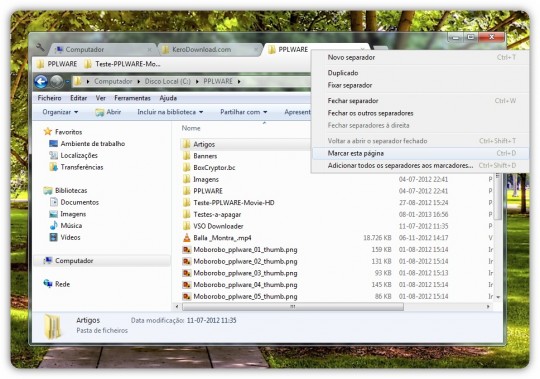Image resolution: width=540 pixels, height=379 pixels.
Task: Open the Editar menu
Action: coord(79,98)
